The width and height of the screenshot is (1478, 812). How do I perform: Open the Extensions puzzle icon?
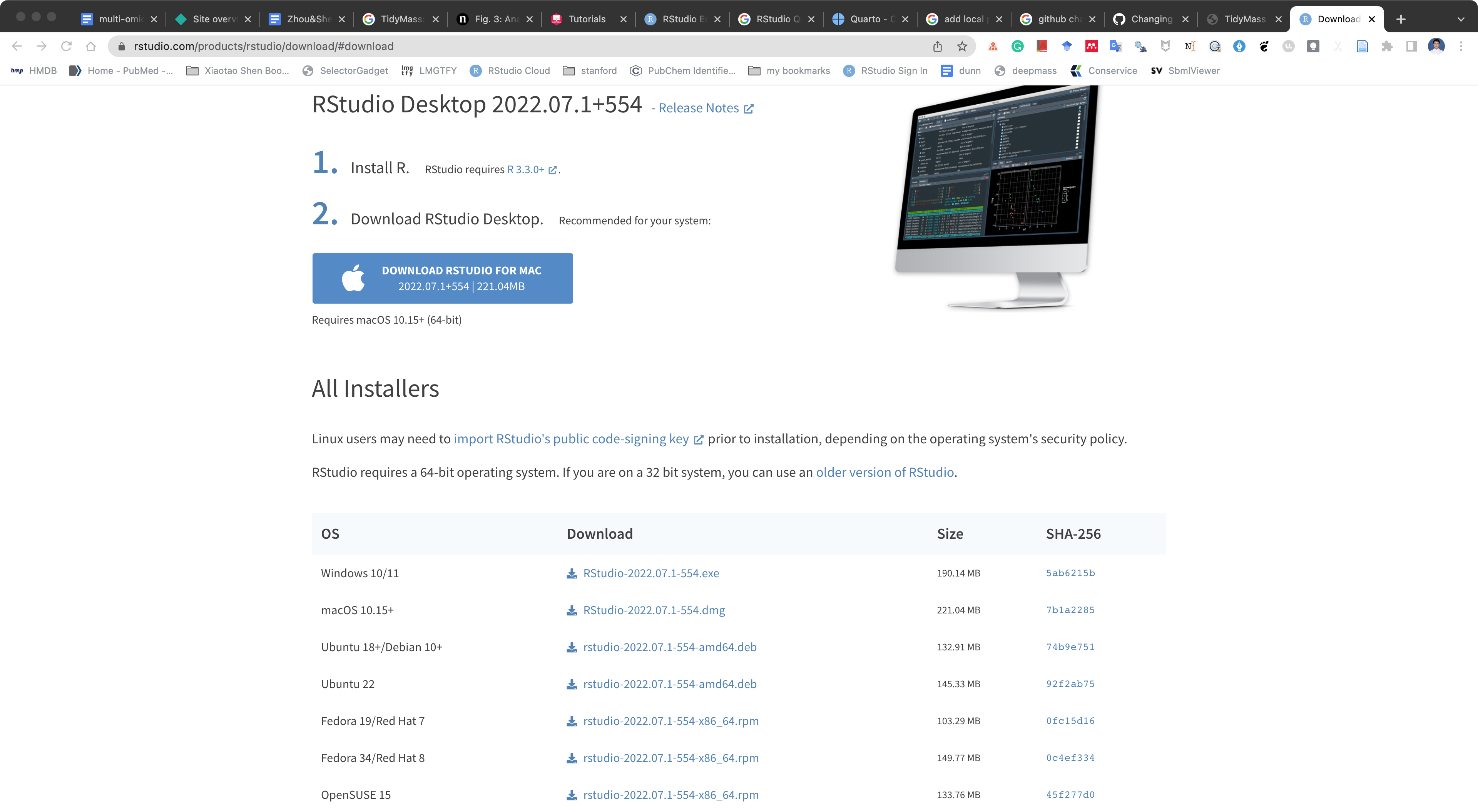[x=1387, y=47]
